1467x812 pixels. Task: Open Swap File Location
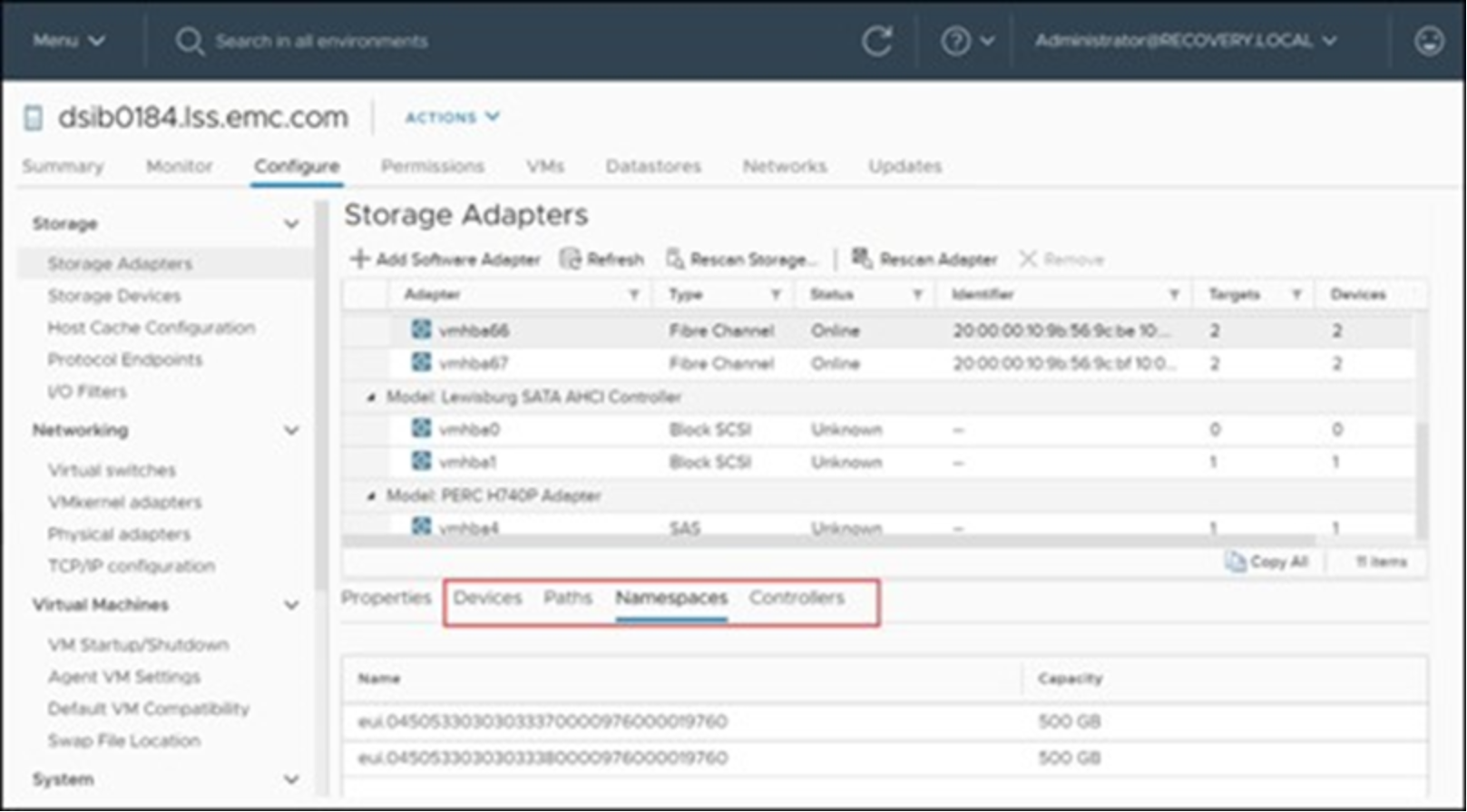coord(124,740)
